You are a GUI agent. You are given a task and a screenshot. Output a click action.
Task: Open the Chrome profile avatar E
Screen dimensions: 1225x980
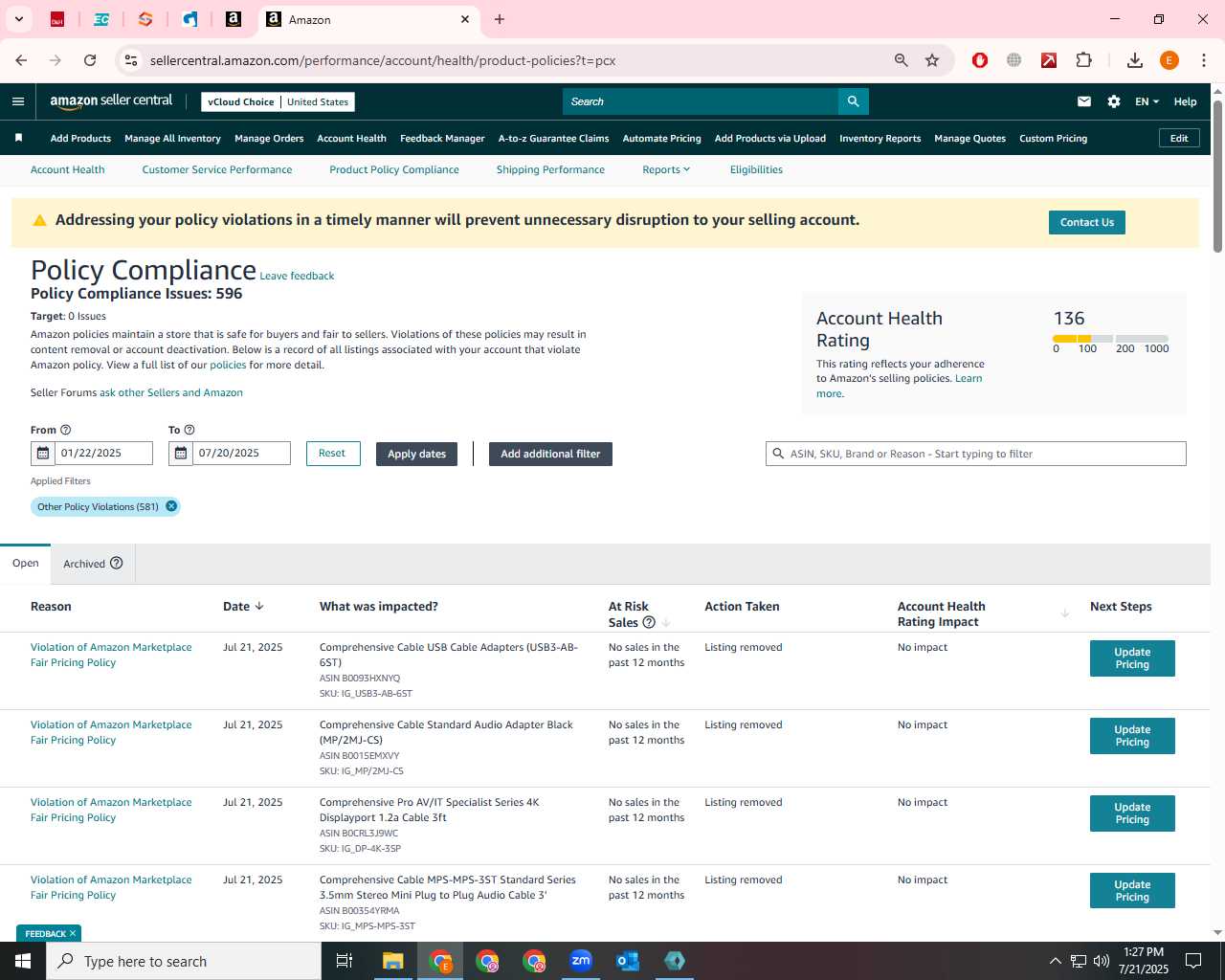point(1169,60)
